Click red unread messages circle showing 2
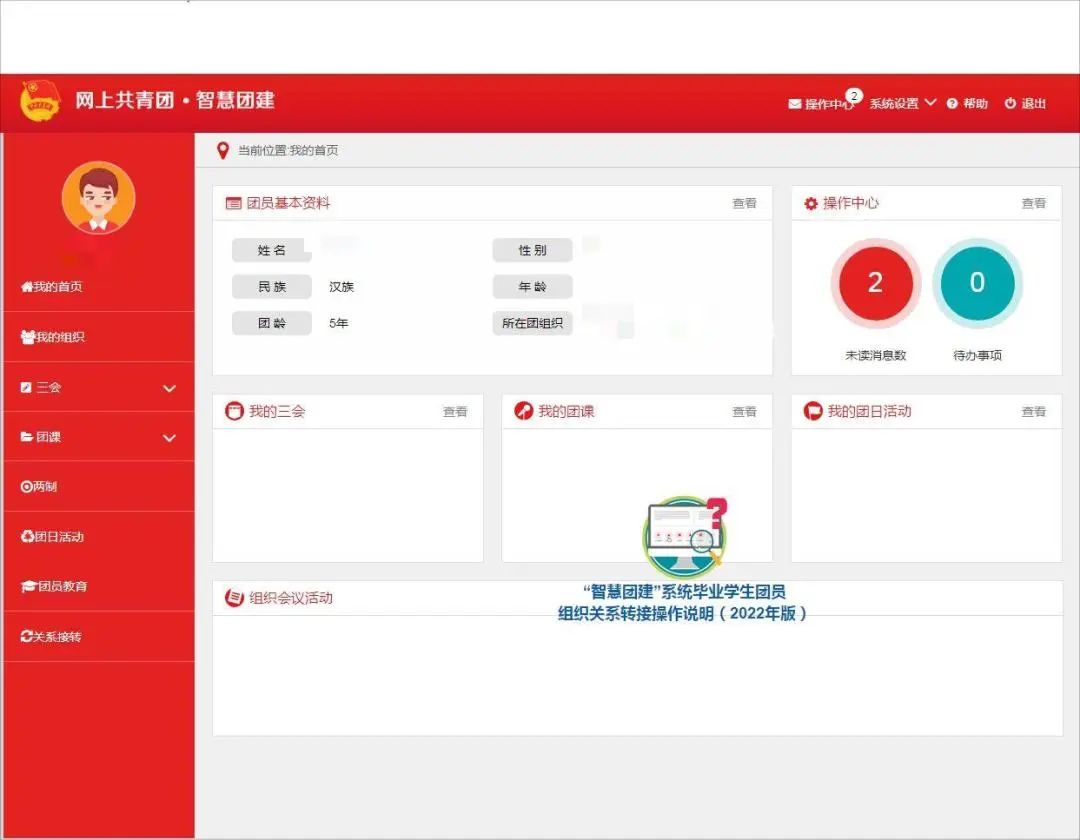 pyautogui.click(x=875, y=283)
